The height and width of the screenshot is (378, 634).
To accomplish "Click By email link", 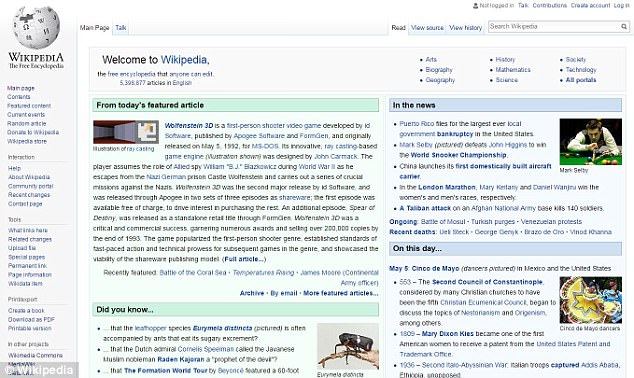I will (284, 293).
